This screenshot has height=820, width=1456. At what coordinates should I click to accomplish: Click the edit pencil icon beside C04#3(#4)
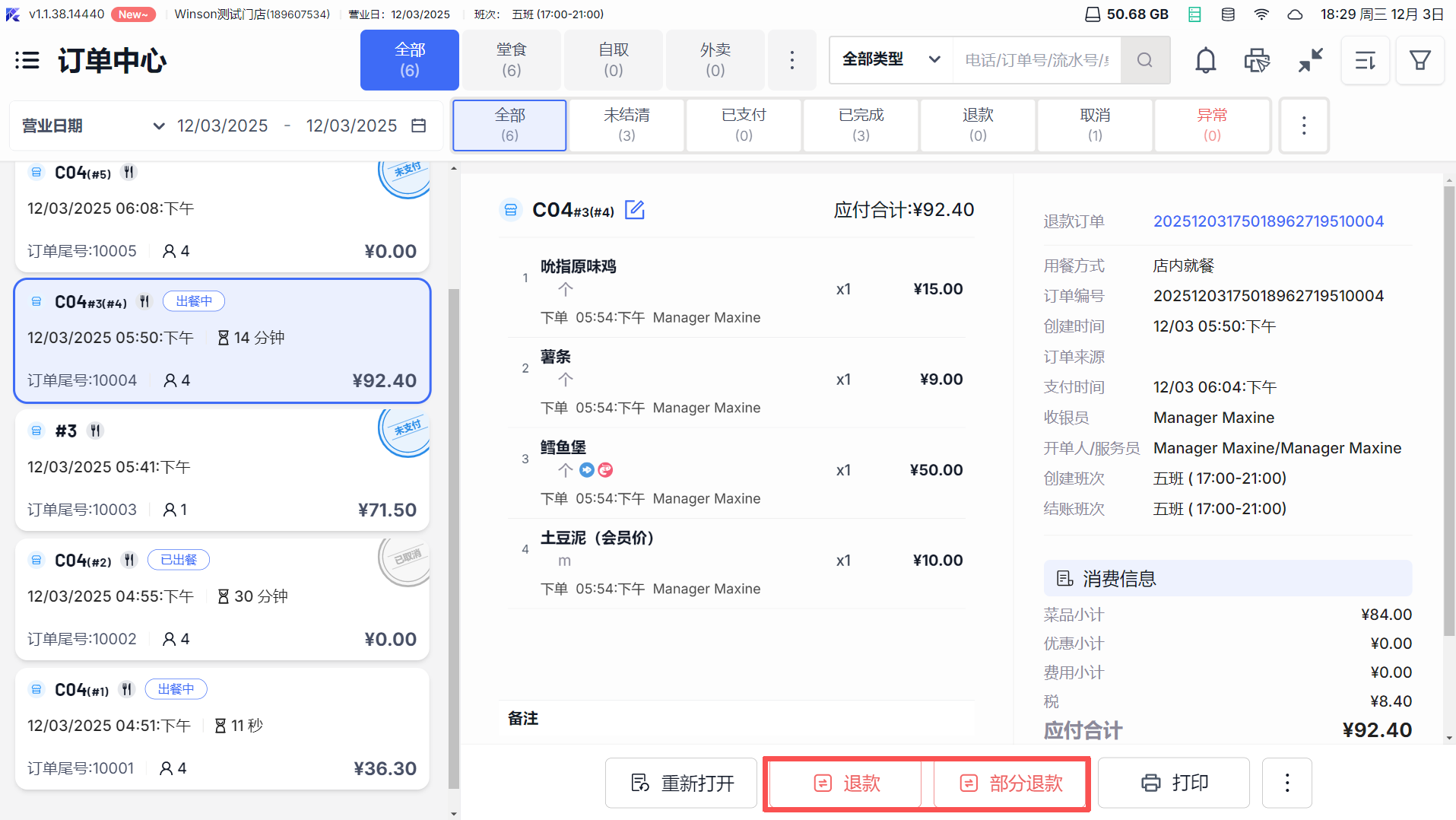(x=634, y=210)
